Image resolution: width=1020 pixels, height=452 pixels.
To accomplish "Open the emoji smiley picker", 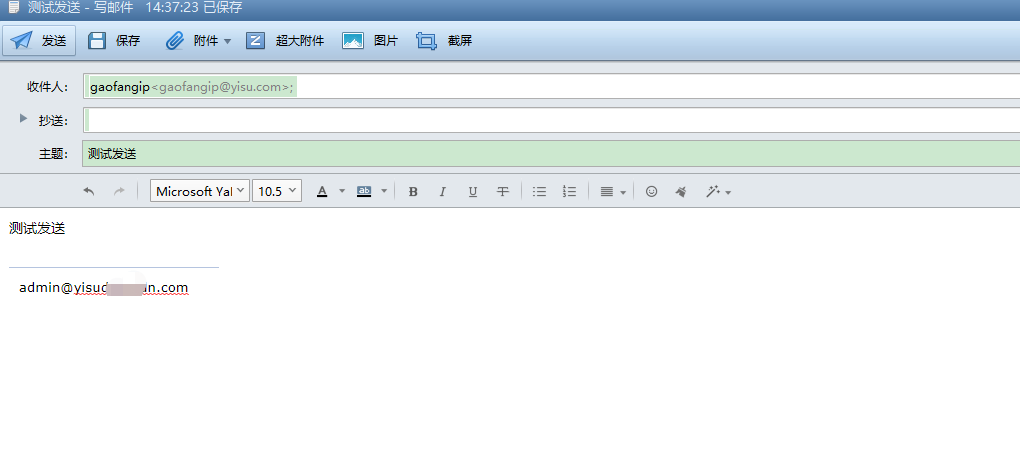I will tap(651, 191).
